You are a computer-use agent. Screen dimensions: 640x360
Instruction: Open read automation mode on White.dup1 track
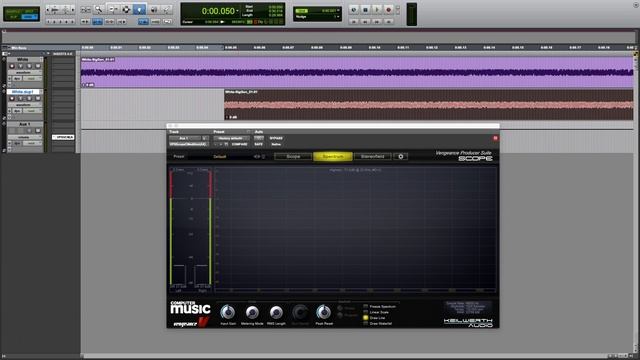click(x=32, y=111)
